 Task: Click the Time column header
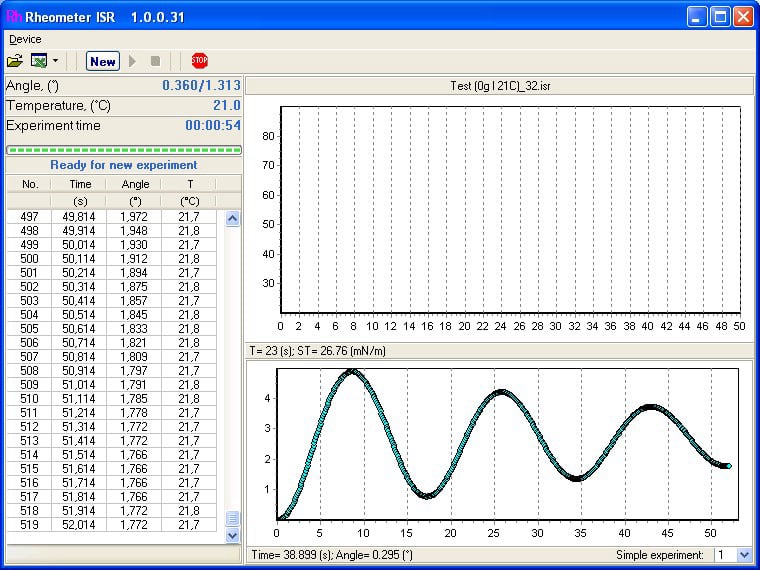point(80,184)
